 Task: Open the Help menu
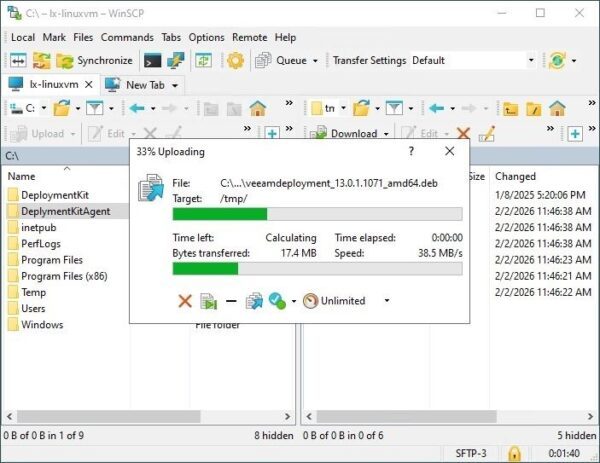pyautogui.click(x=285, y=37)
